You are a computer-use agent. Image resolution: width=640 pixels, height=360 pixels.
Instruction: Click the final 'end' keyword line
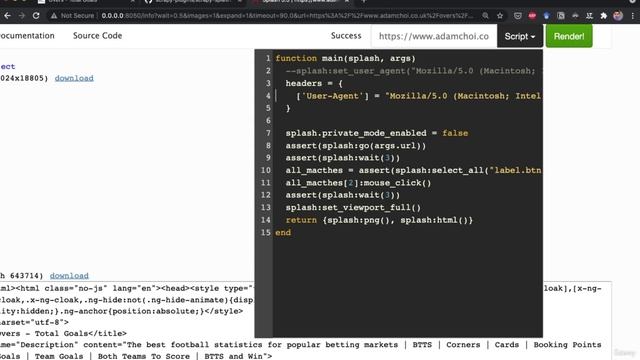(283, 233)
